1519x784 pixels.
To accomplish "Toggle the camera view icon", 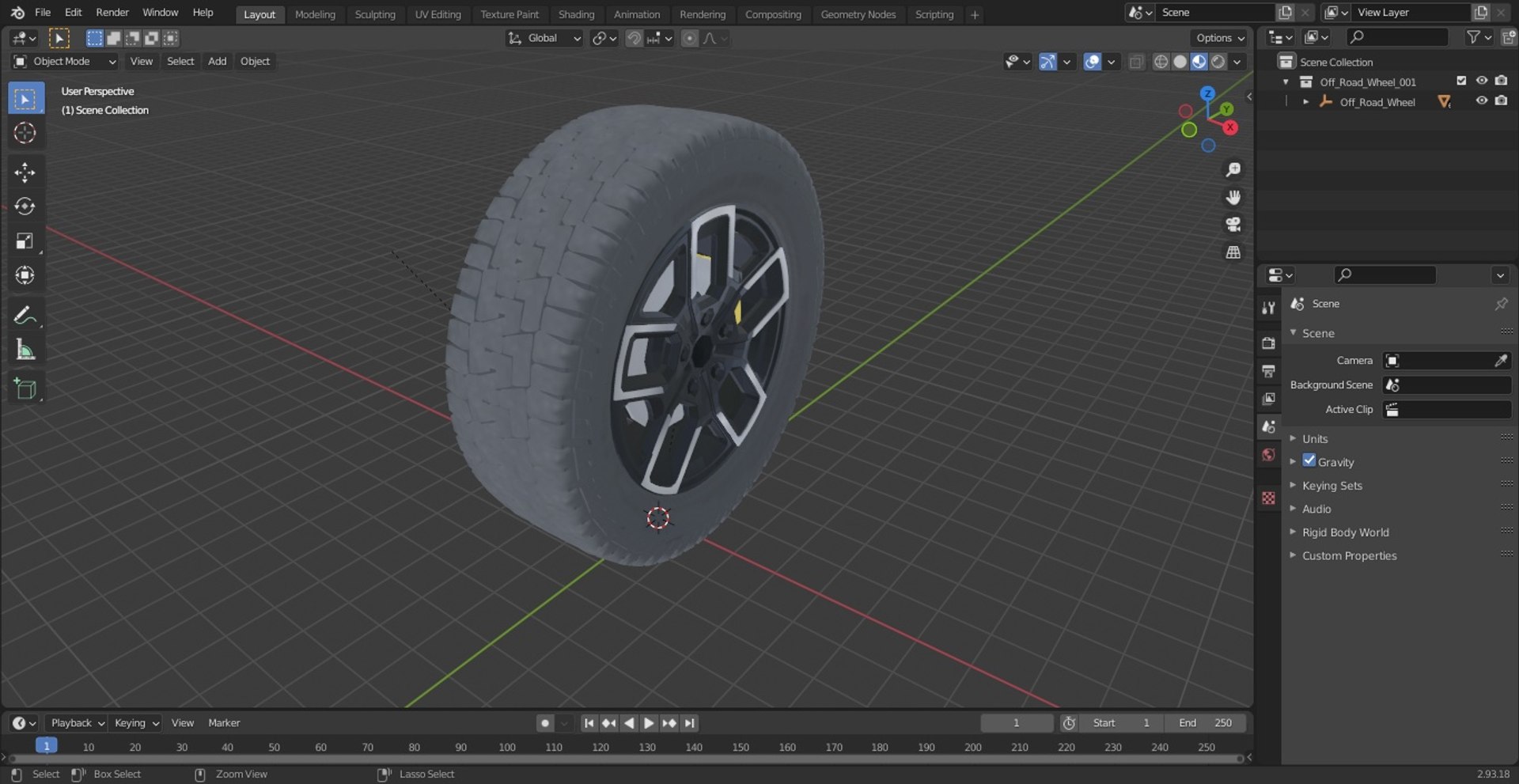I will pyautogui.click(x=1233, y=225).
